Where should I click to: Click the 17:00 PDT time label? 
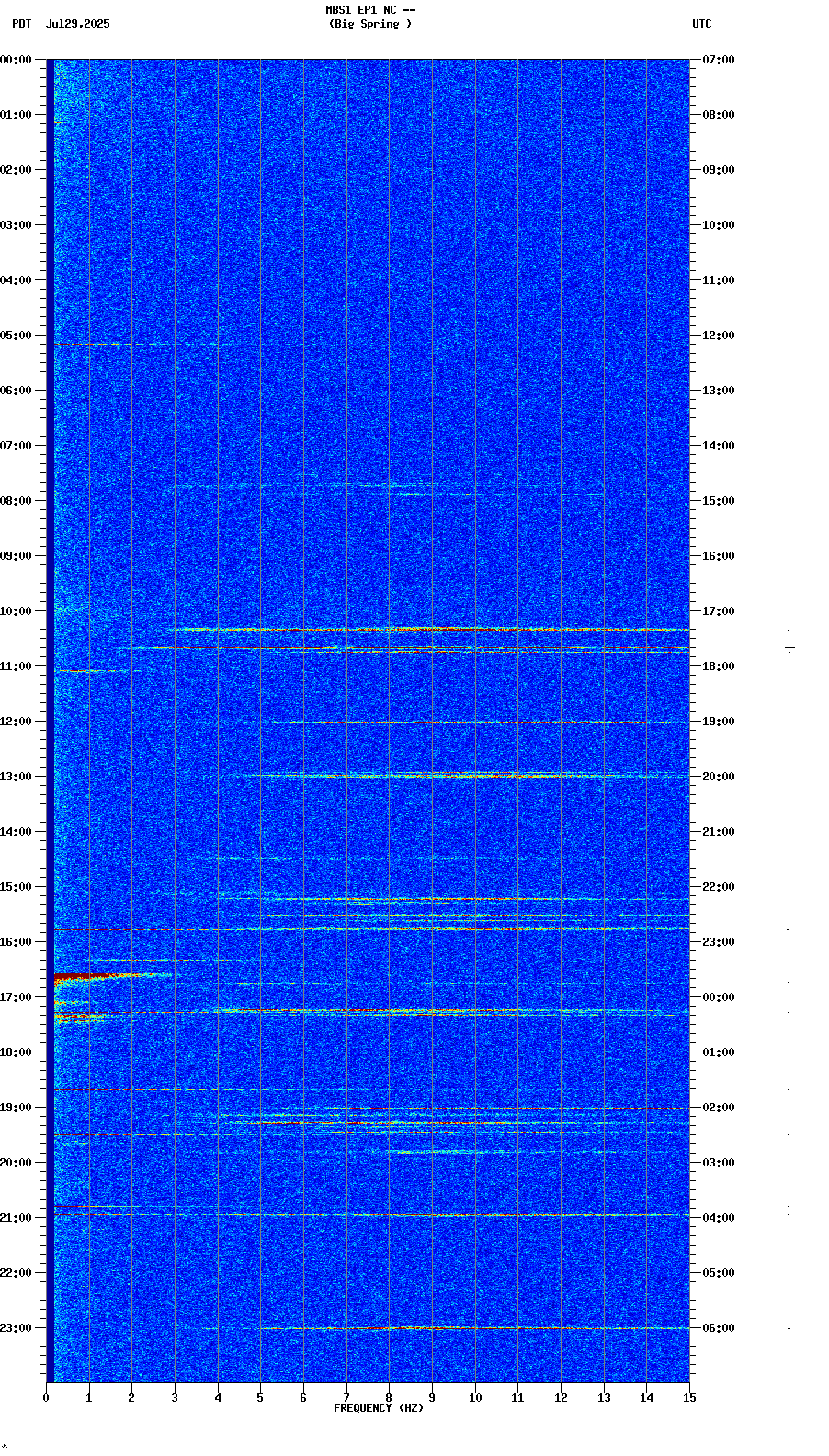[16, 997]
